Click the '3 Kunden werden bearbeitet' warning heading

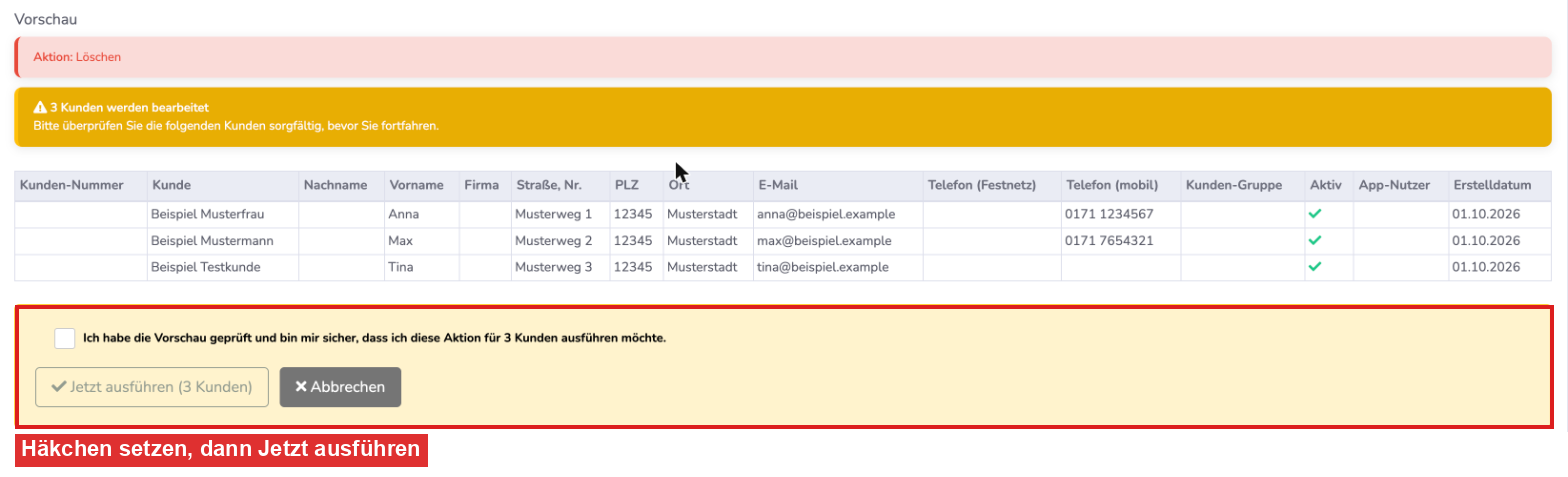click(129, 107)
